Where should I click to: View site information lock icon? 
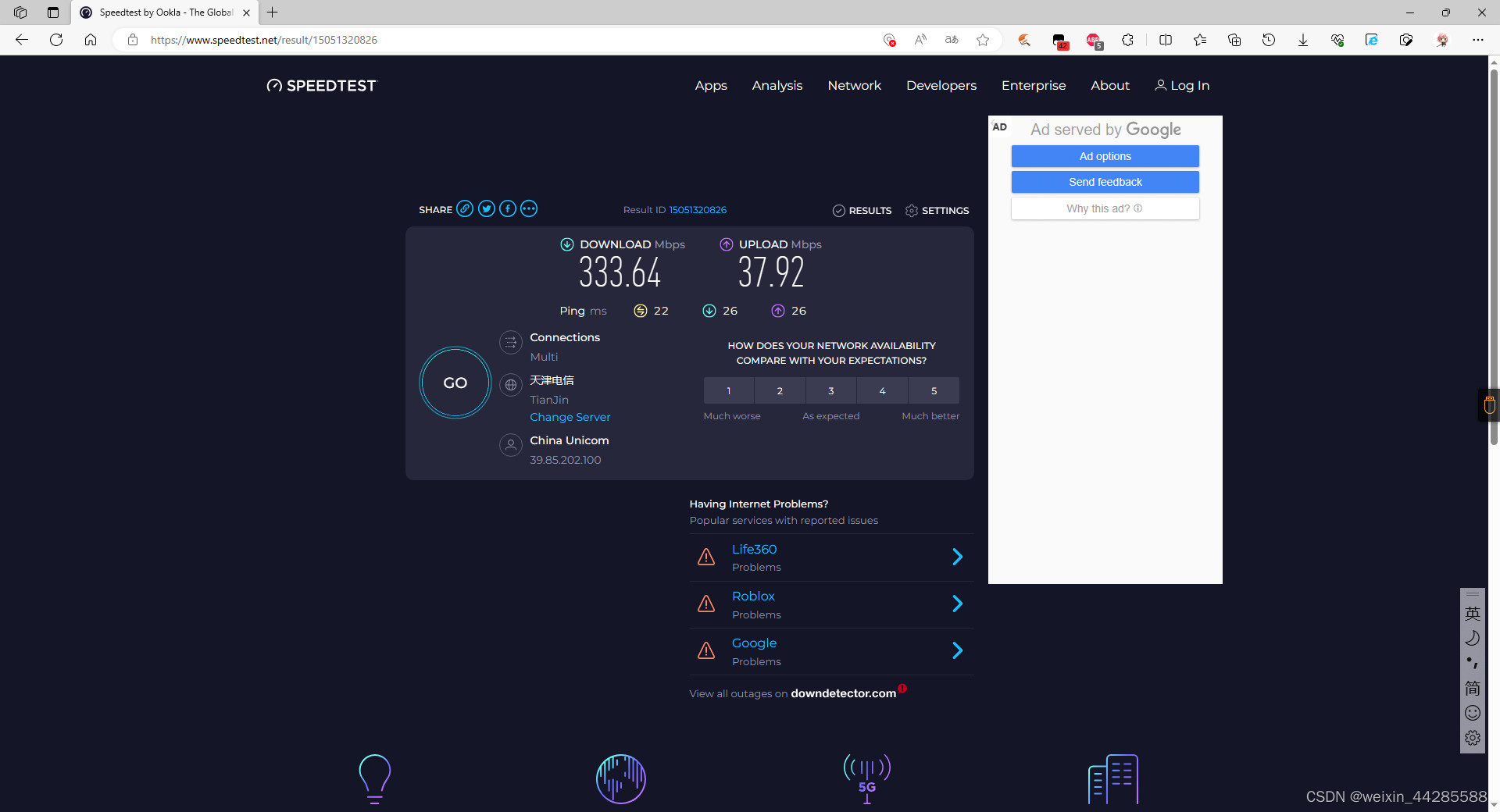pyautogui.click(x=133, y=40)
